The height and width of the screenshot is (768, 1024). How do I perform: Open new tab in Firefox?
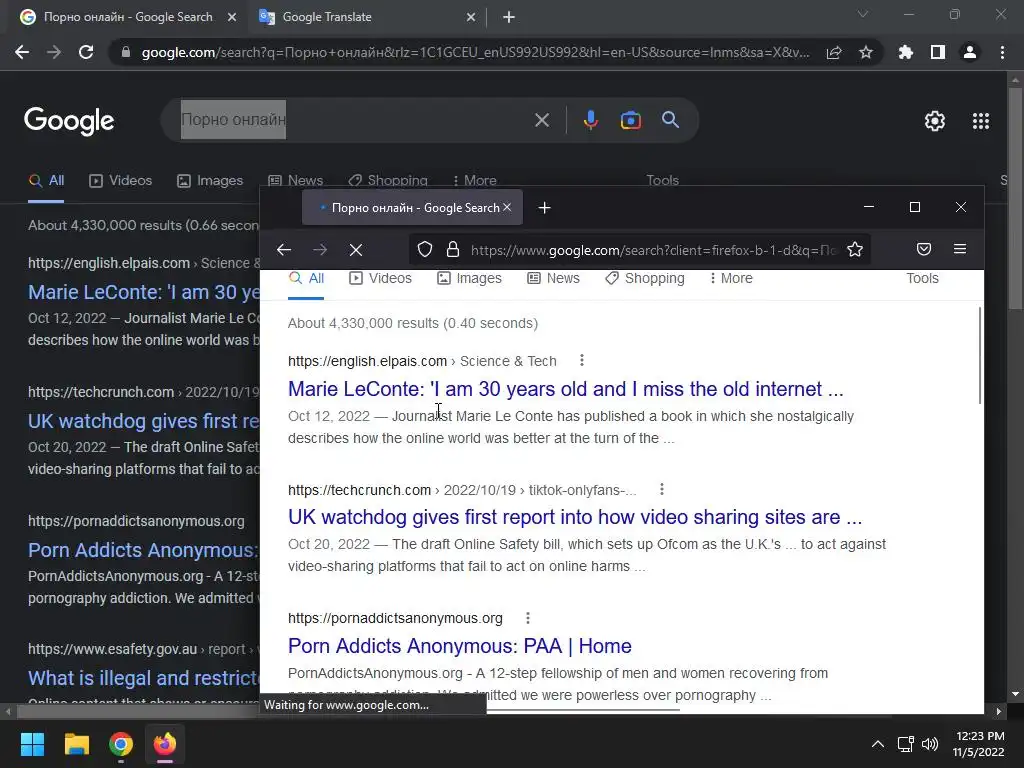click(545, 208)
